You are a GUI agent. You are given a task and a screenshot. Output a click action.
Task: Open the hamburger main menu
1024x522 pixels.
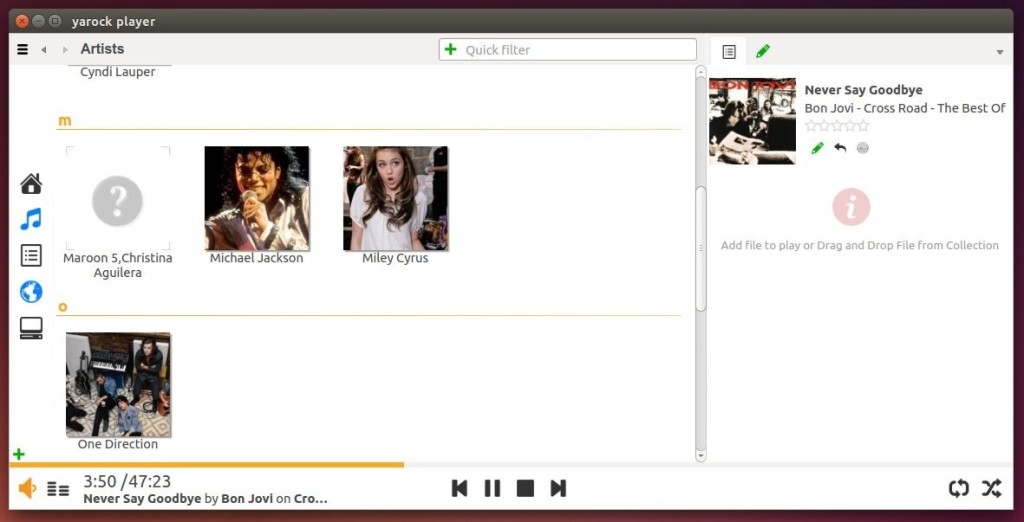pos(22,49)
